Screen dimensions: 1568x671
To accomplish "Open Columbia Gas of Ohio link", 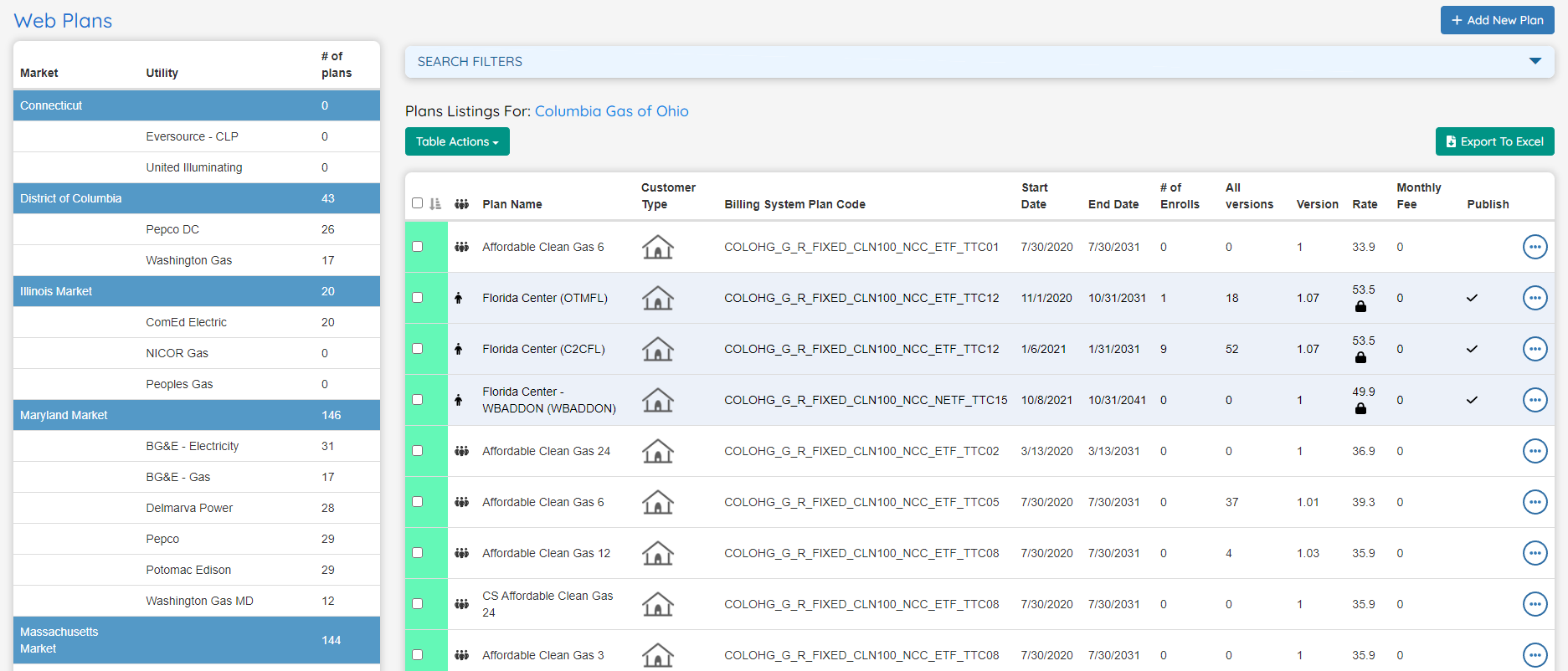I will pyautogui.click(x=611, y=111).
